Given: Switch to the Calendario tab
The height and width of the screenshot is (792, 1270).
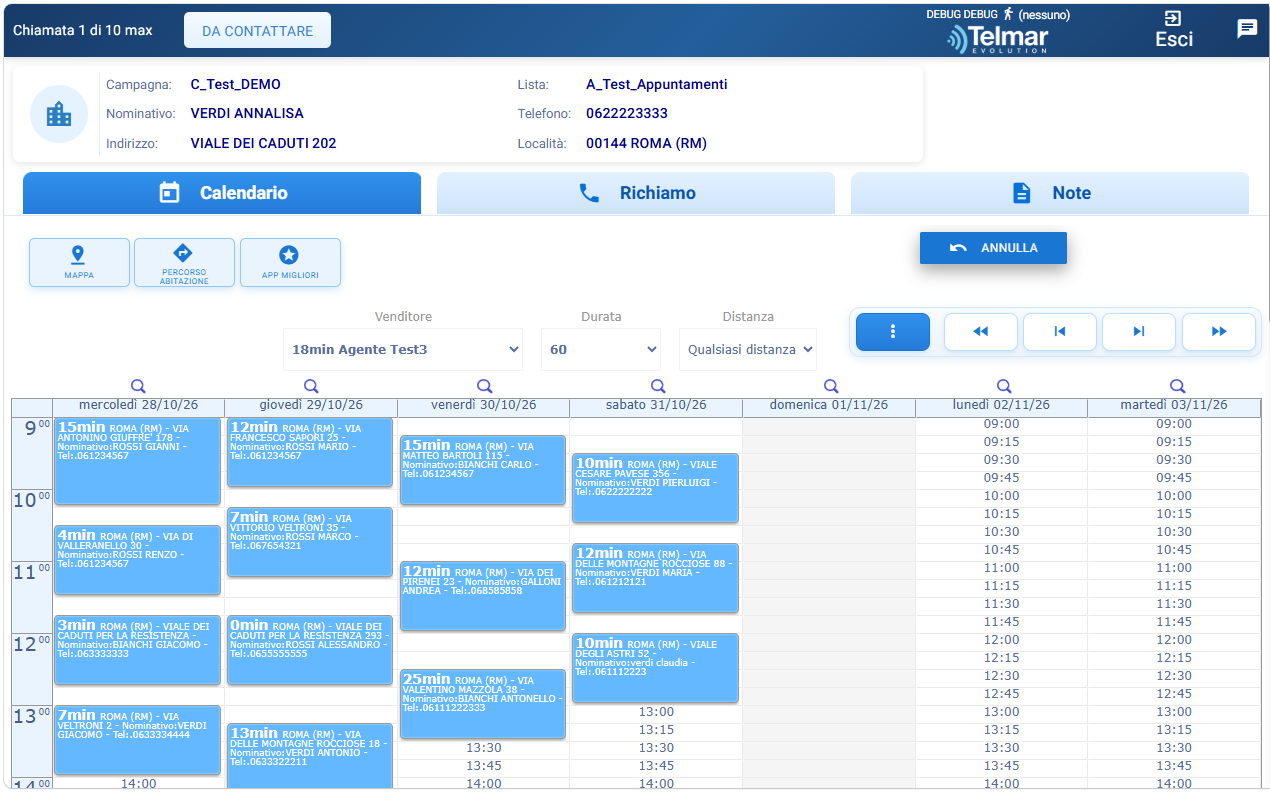Looking at the screenshot, I should tap(222, 193).
